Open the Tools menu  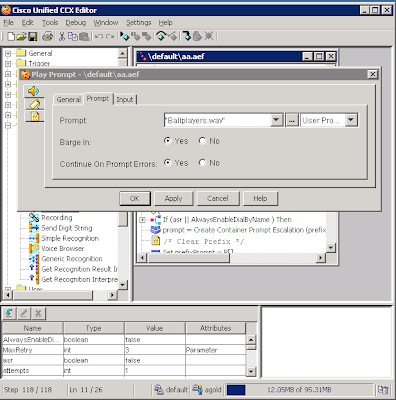50,23
